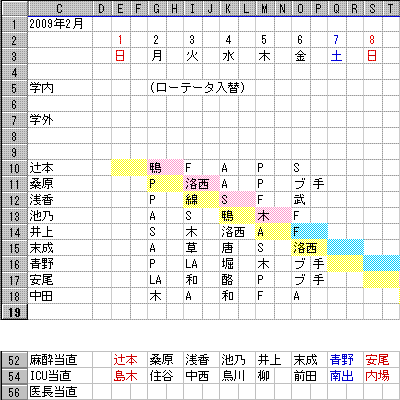This screenshot has height=400, width=400.
Task: Click the 2009年2月 title cell
Action: coord(60,24)
